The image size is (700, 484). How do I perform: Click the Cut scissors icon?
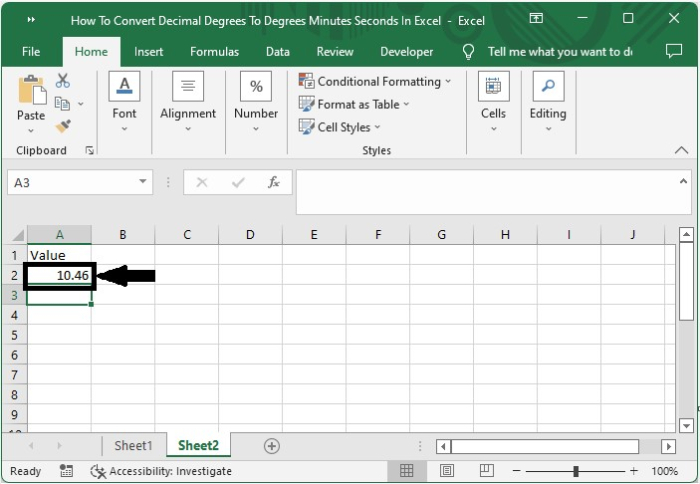[x=63, y=81]
